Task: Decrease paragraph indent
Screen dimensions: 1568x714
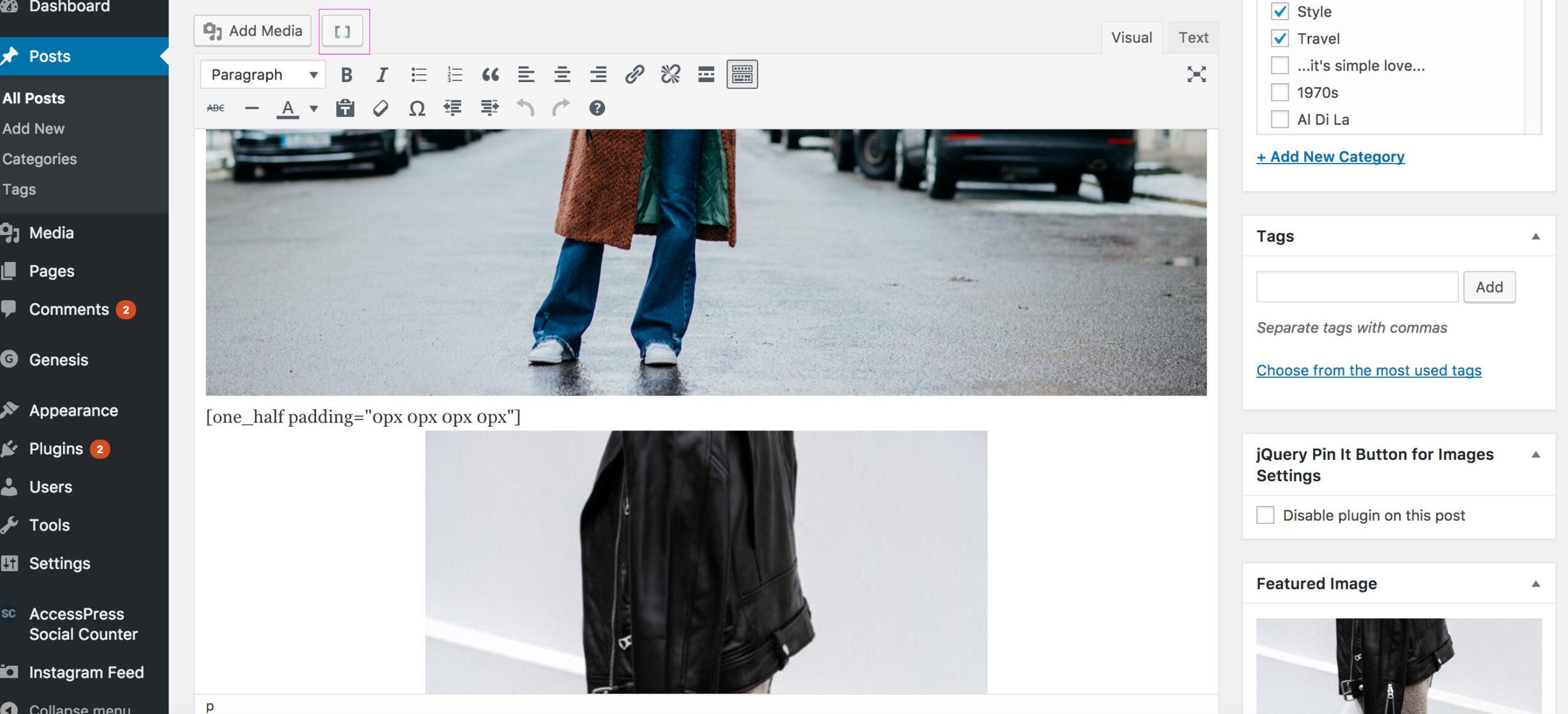Action: [453, 108]
